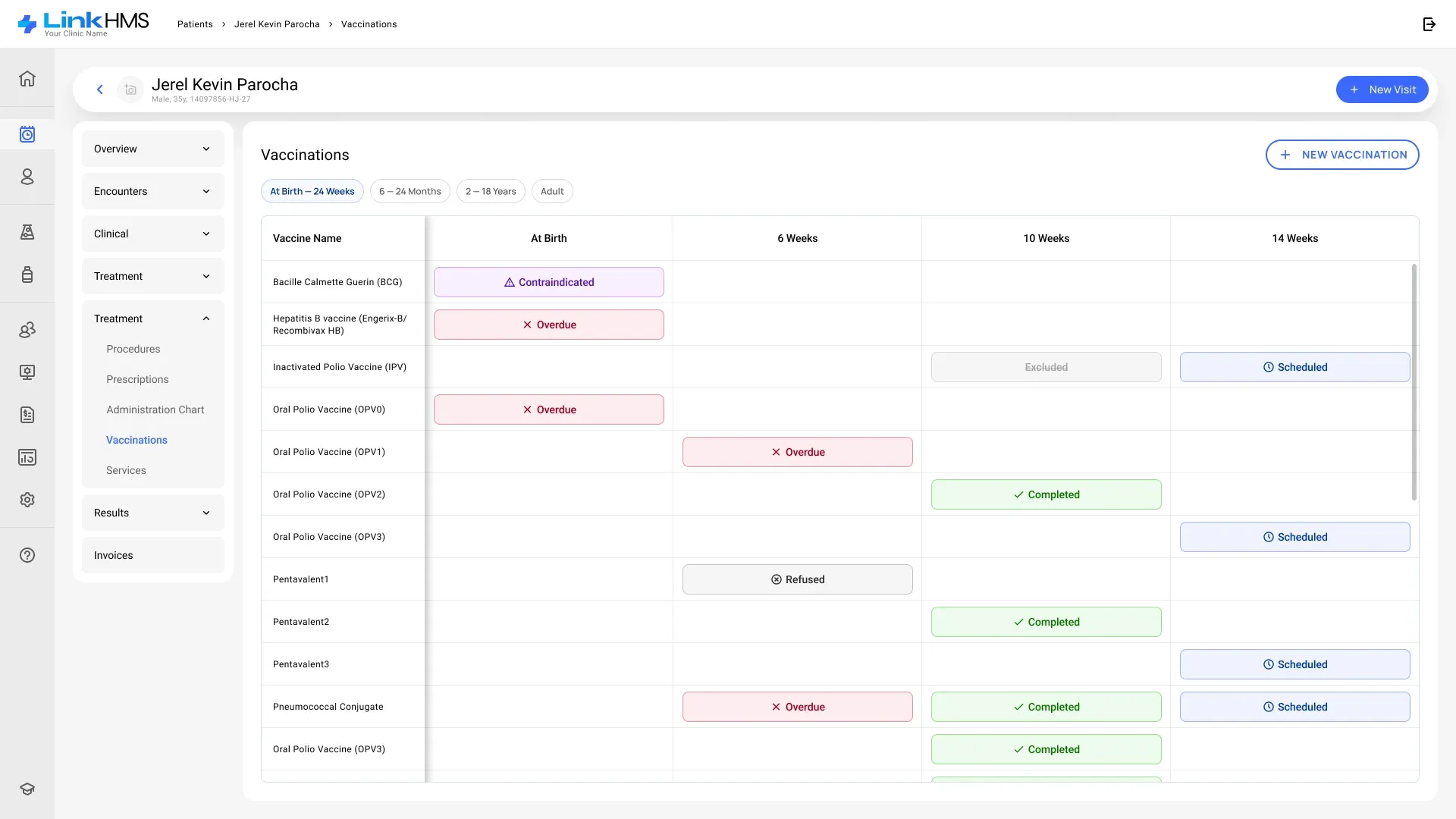
Task: Open the graduation cap training icon
Action: 27,789
